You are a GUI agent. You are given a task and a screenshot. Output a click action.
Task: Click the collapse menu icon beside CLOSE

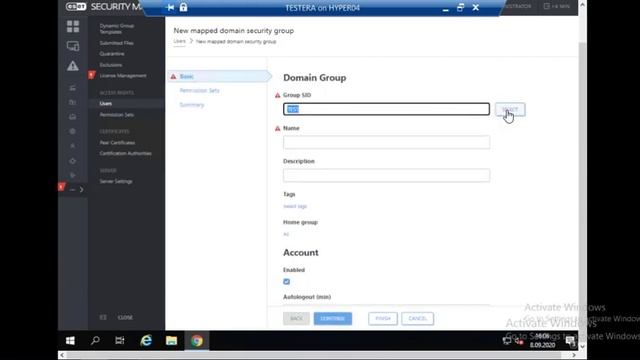click(x=103, y=317)
